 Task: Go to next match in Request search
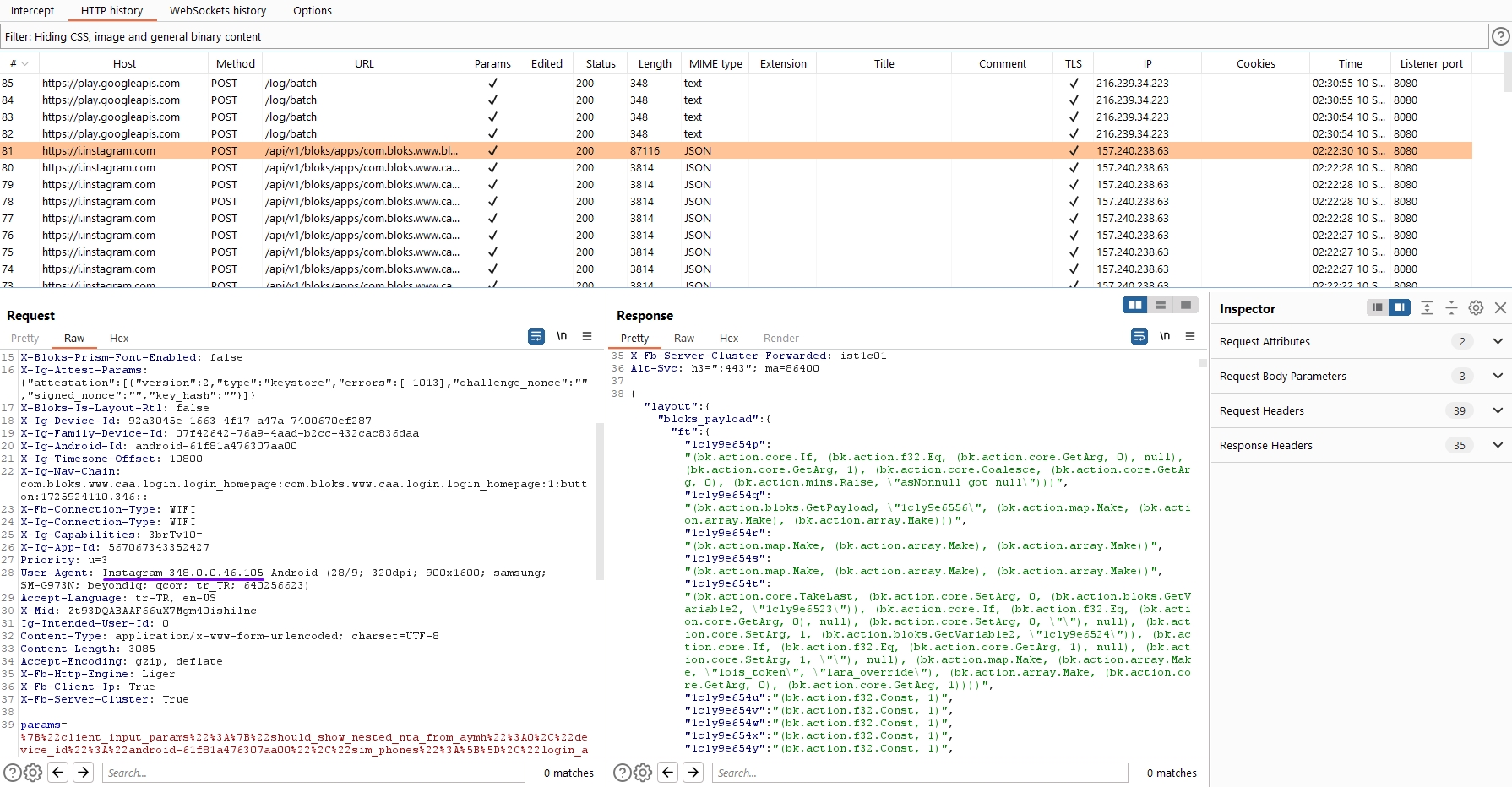coord(83,772)
